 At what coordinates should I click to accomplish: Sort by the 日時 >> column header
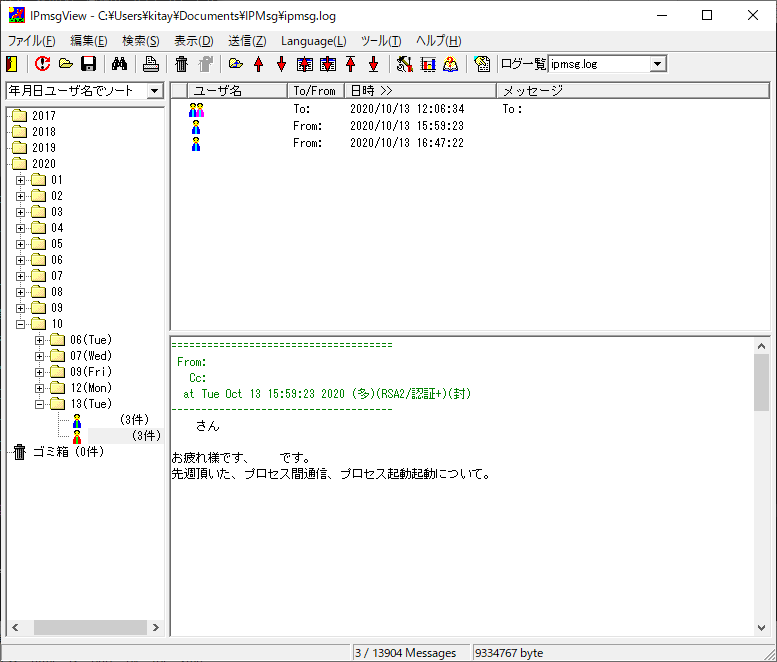(421, 91)
